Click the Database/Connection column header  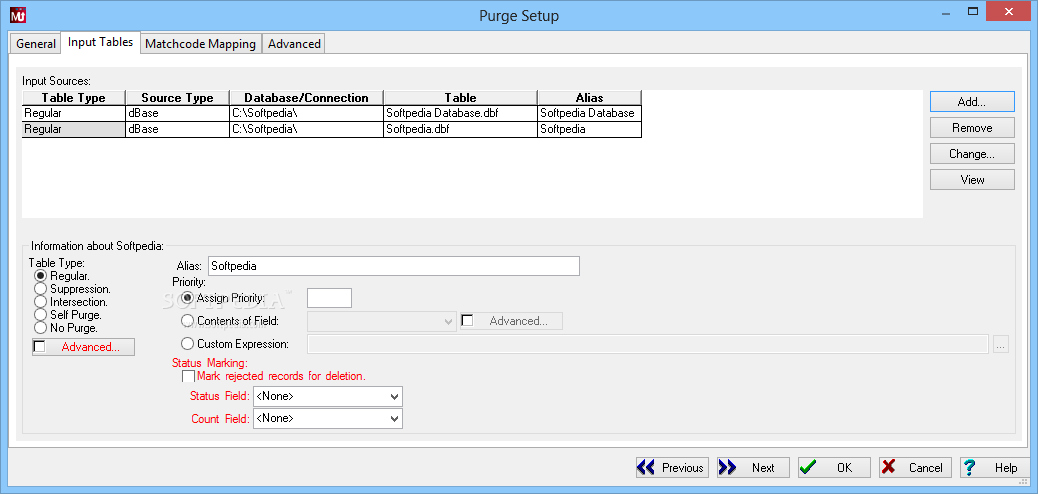[307, 98]
